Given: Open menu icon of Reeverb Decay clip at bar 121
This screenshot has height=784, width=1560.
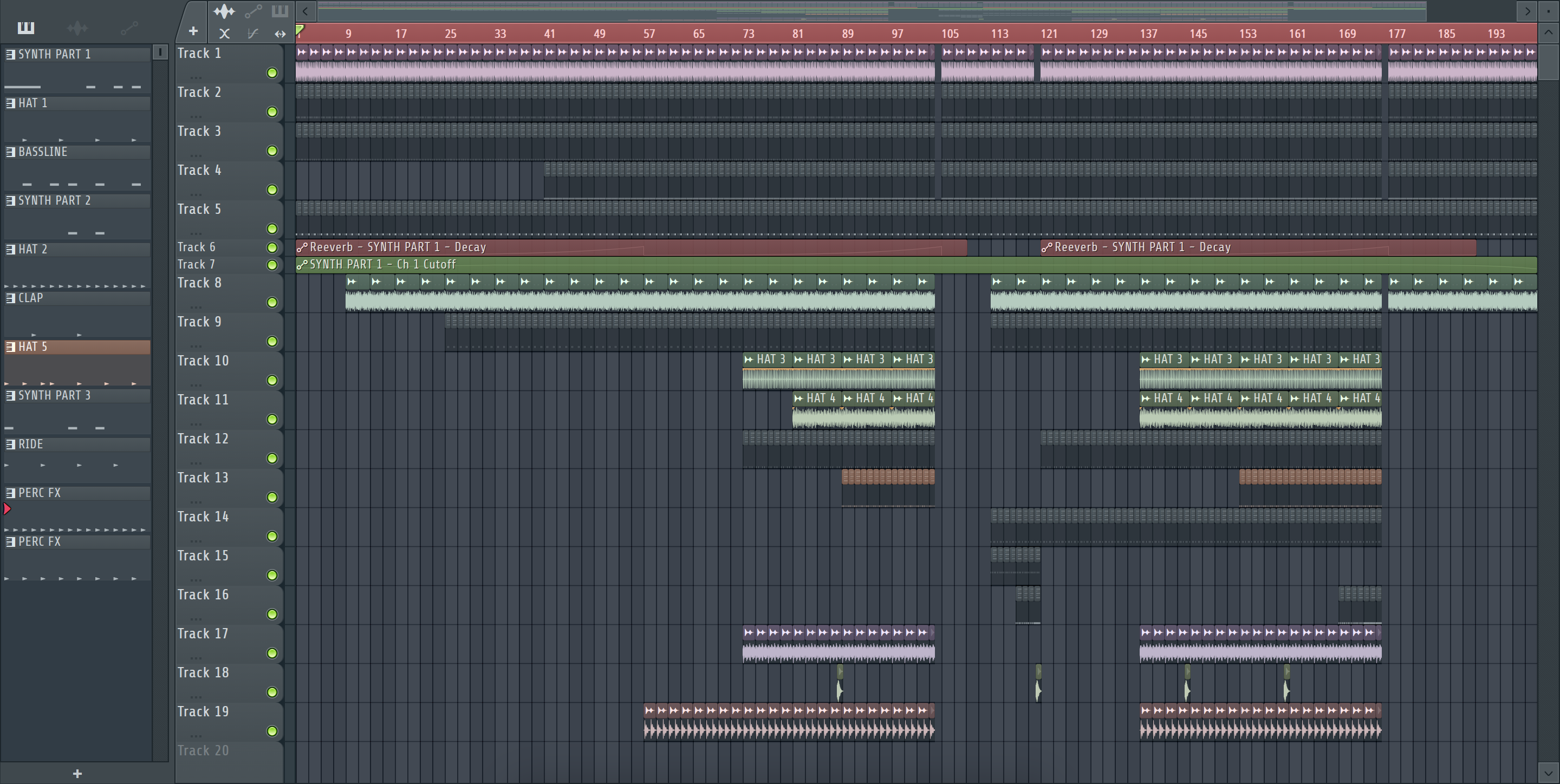Looking at the screenshot, I should click(1046, 247).
